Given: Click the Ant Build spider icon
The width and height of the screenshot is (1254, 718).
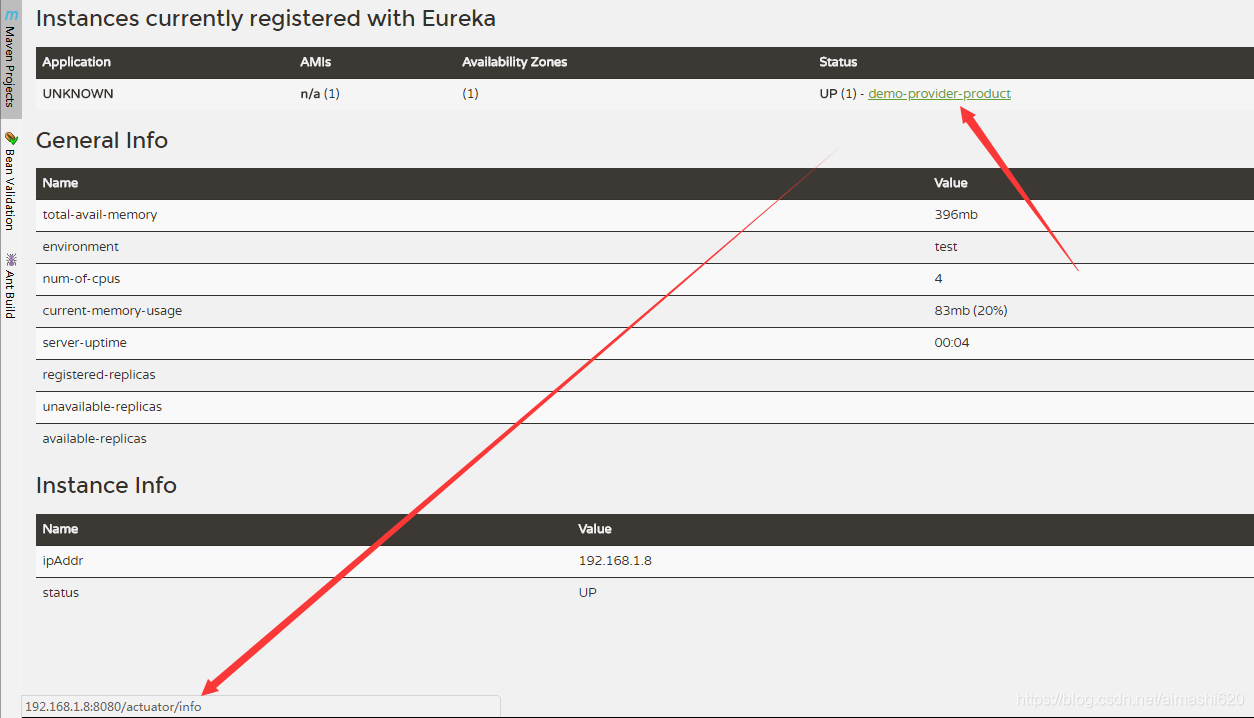Looking at the screenshot, I should pos(10,259).
